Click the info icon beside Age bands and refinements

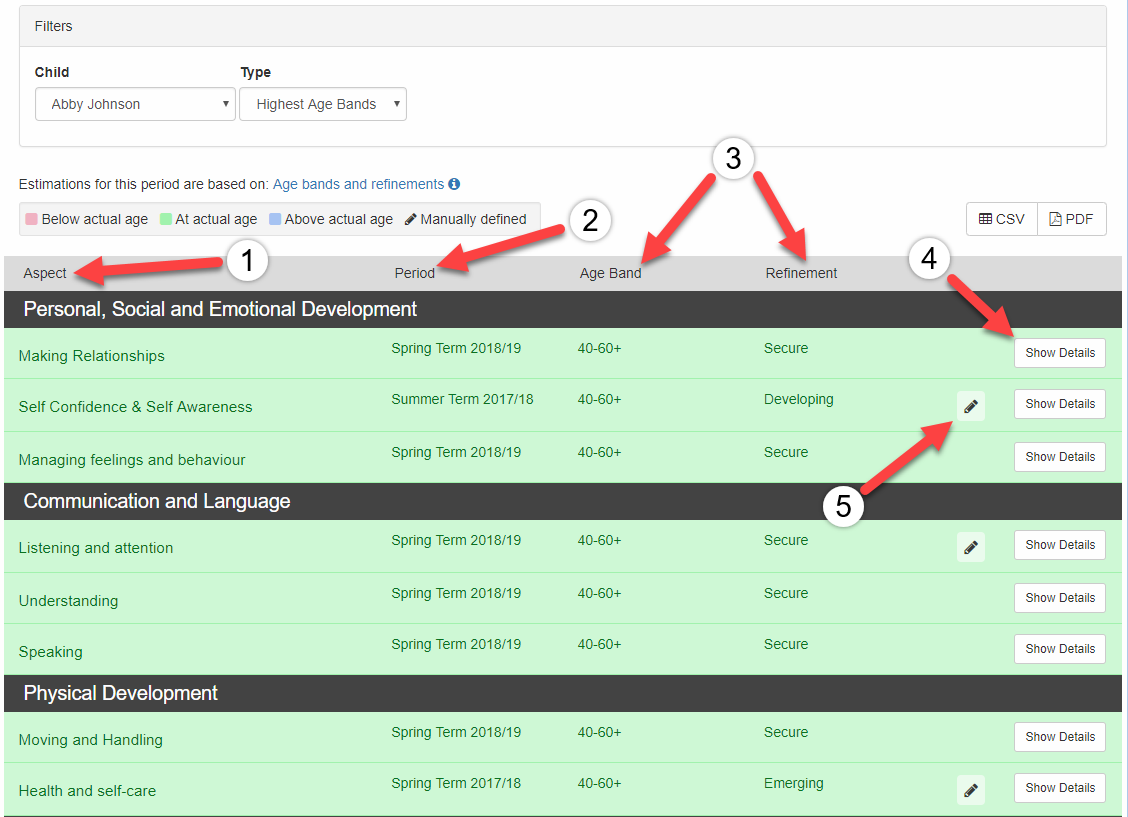[x=454, y=184]
